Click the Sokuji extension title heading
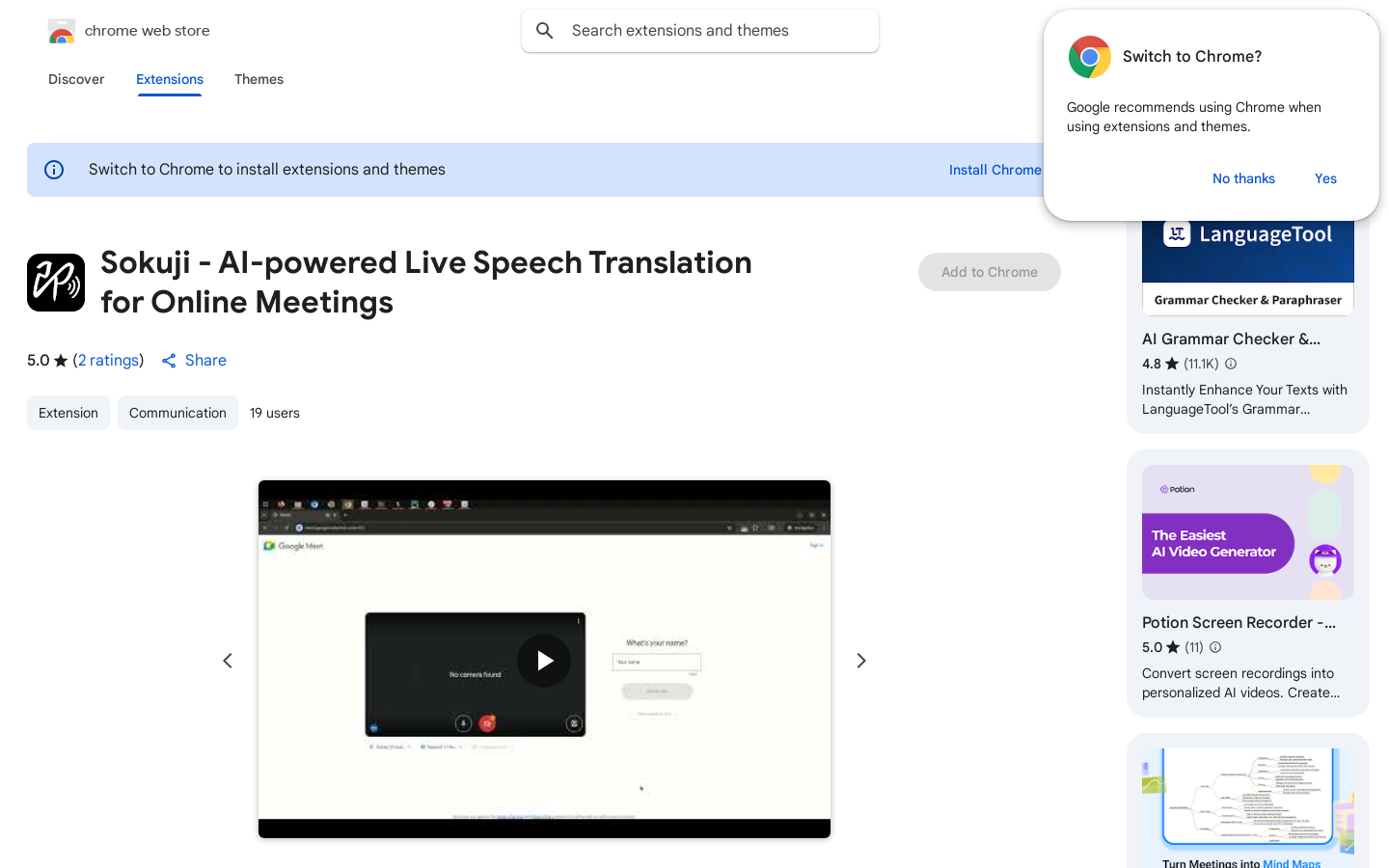 tap(426, 283)
